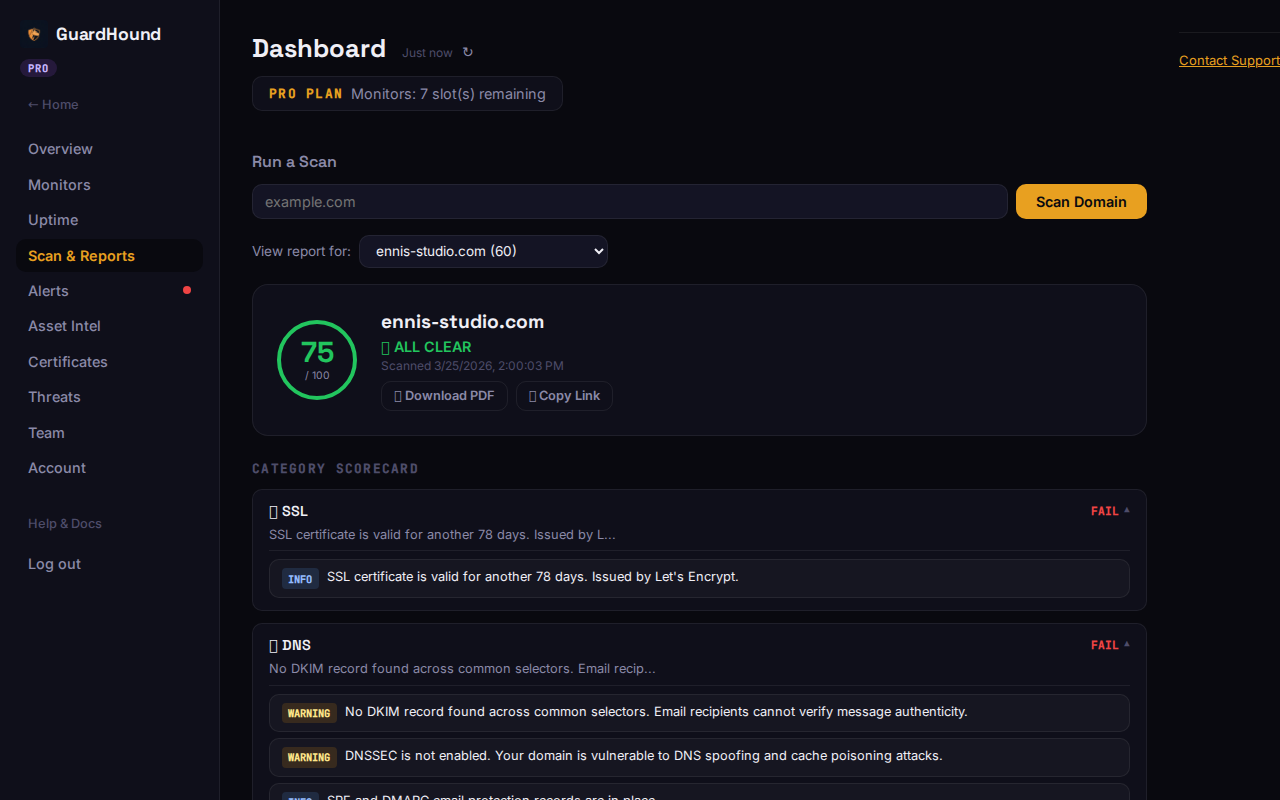Click the Copy Link button
Screen dimensions: 1280x800
point(564,396)
